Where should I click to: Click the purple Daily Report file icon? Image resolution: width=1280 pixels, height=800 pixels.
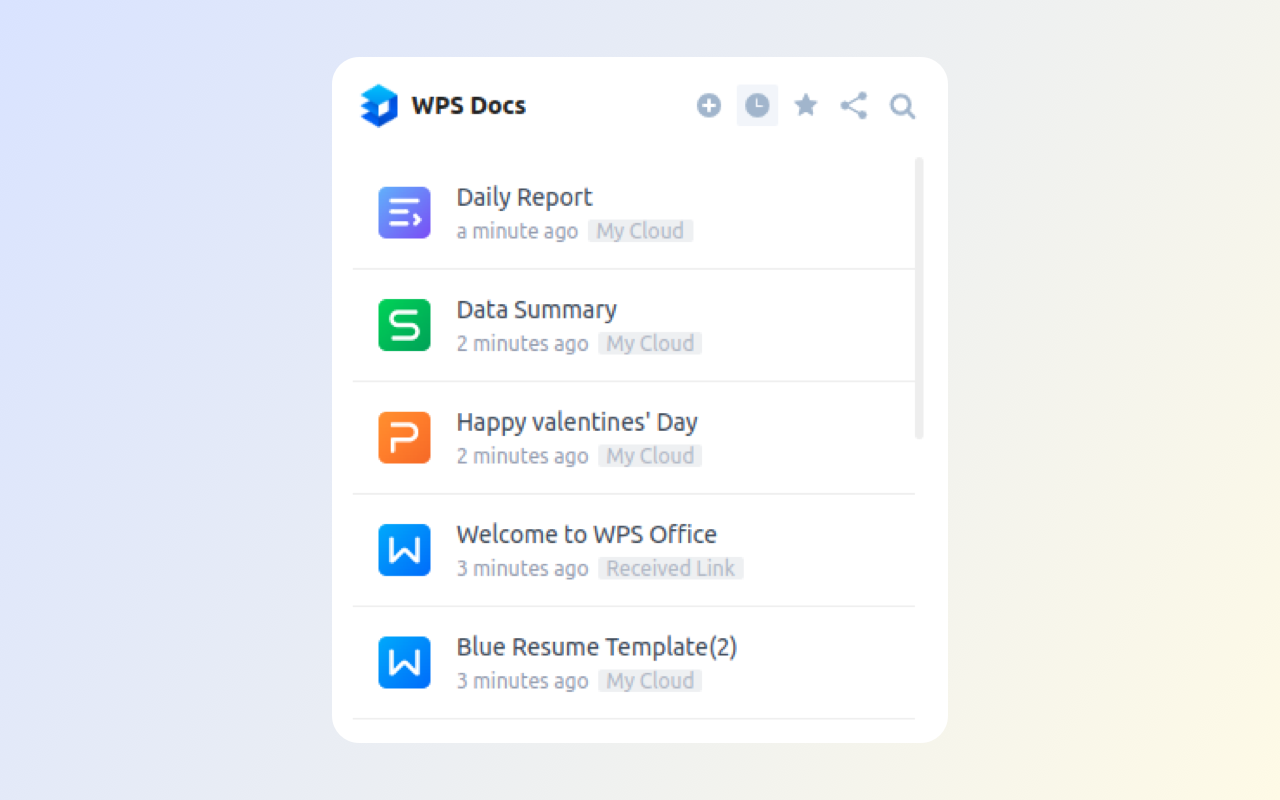pyautogui.click(x=404, y=213)
